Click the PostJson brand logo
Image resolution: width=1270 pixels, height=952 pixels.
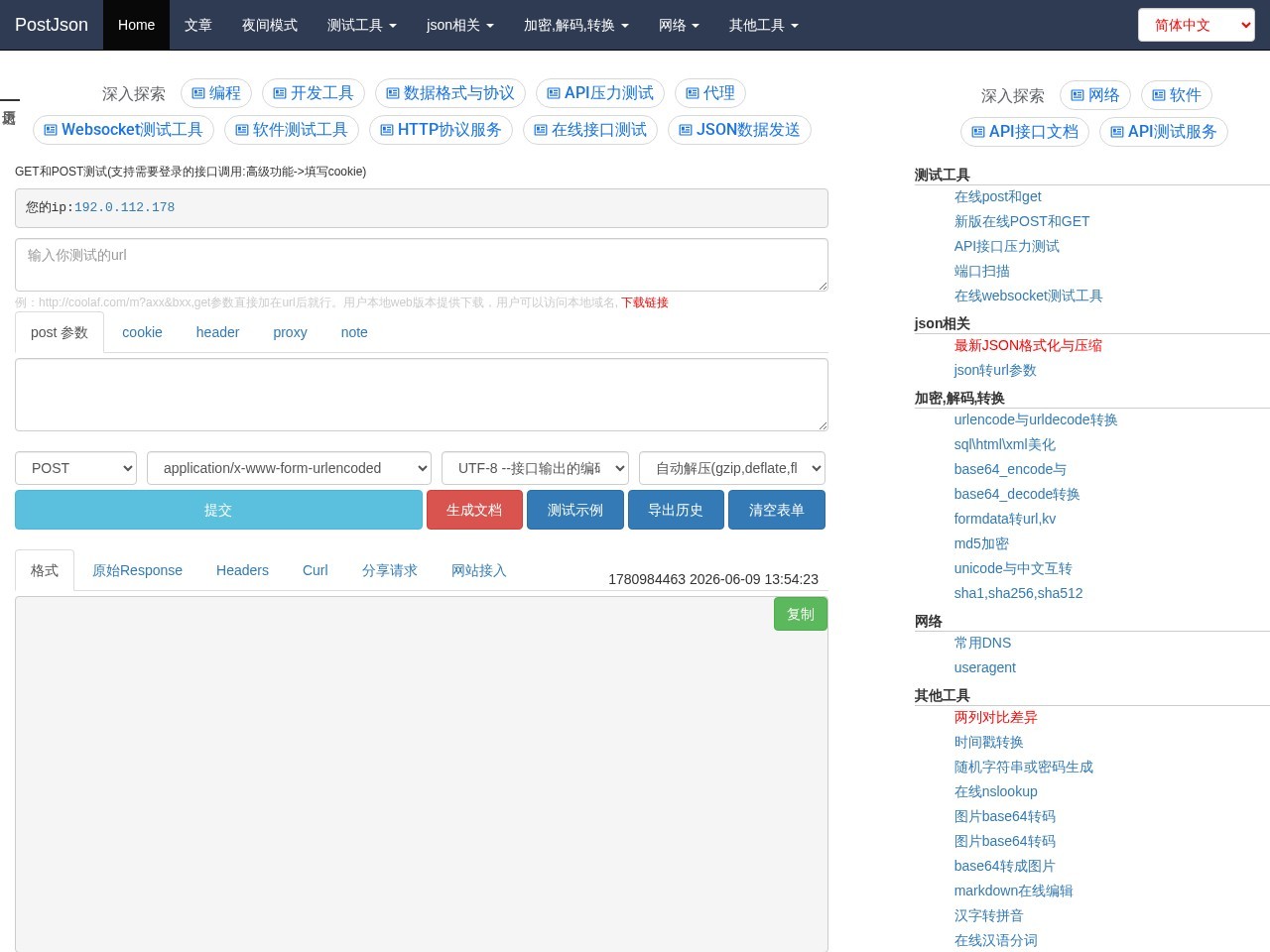click(x=52, y=25)
